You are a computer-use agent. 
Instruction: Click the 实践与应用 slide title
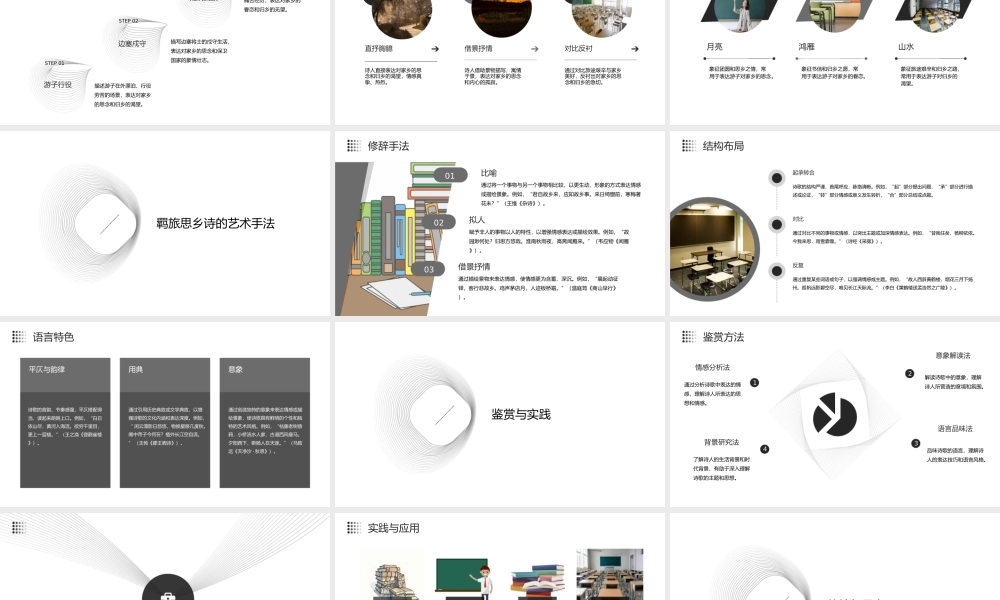393,528
